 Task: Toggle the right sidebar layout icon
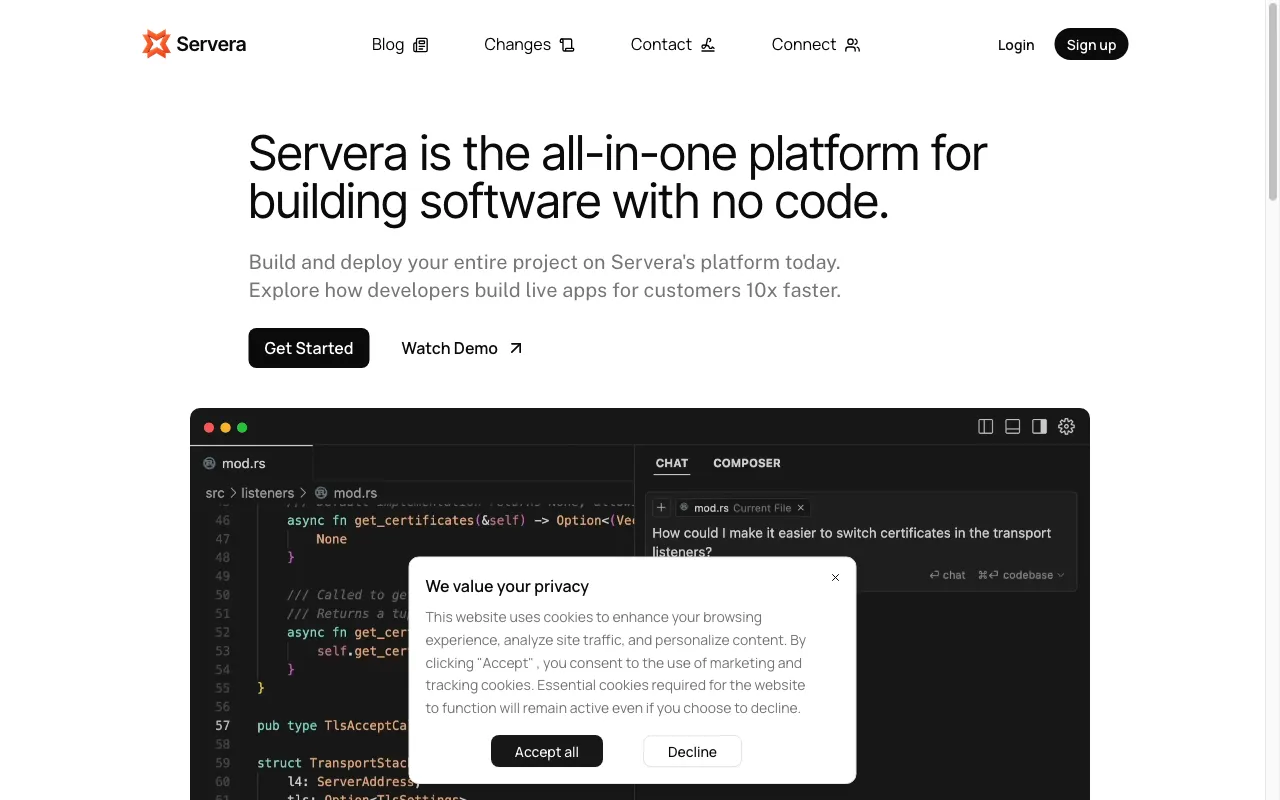tap(1040, 427)
